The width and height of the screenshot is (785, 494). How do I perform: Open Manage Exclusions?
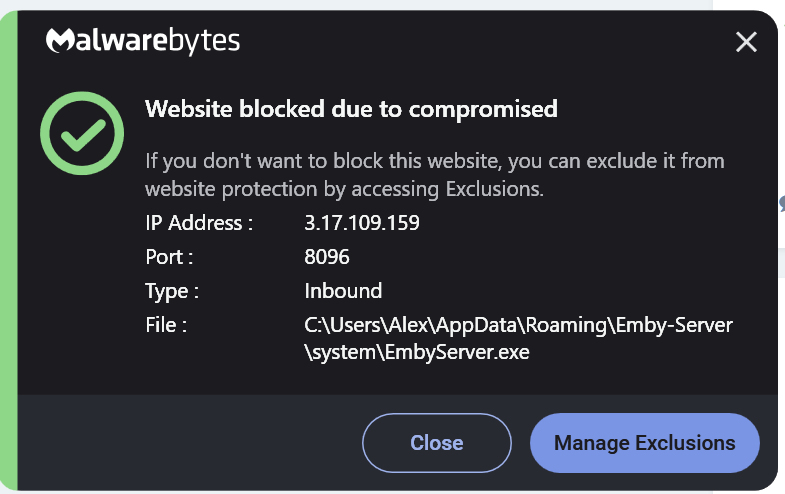tap(644, 443)
